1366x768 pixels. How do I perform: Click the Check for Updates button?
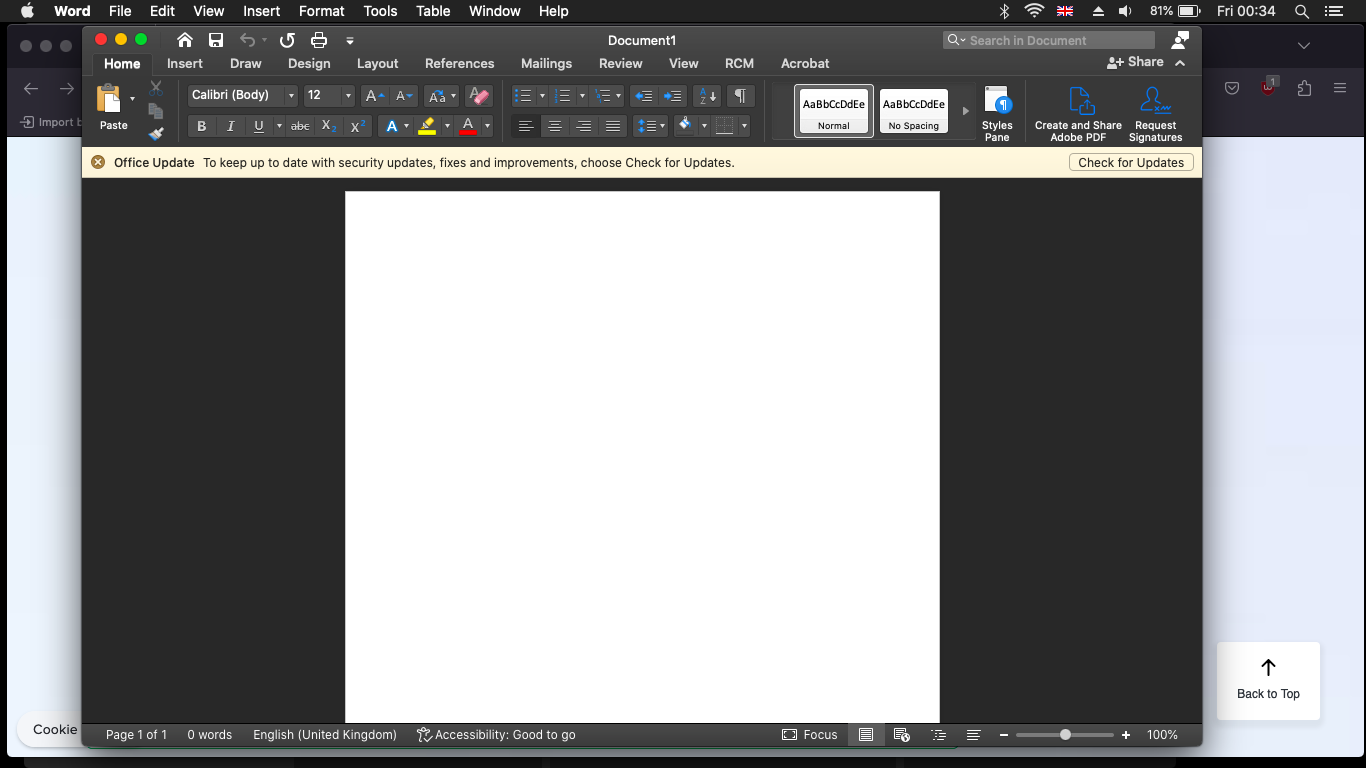1130,162
